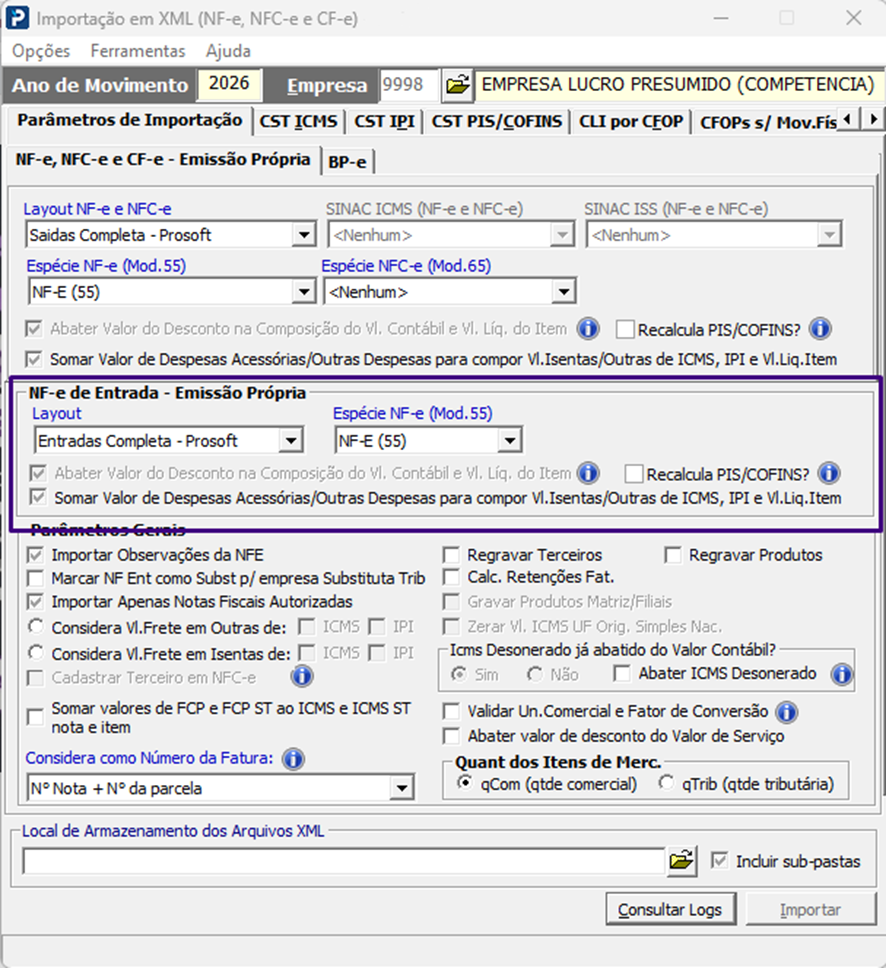Select Considera Vl.Frete em Isentas de radio
The width and height of the screenshot is (886, 968).
pos(36,652)
